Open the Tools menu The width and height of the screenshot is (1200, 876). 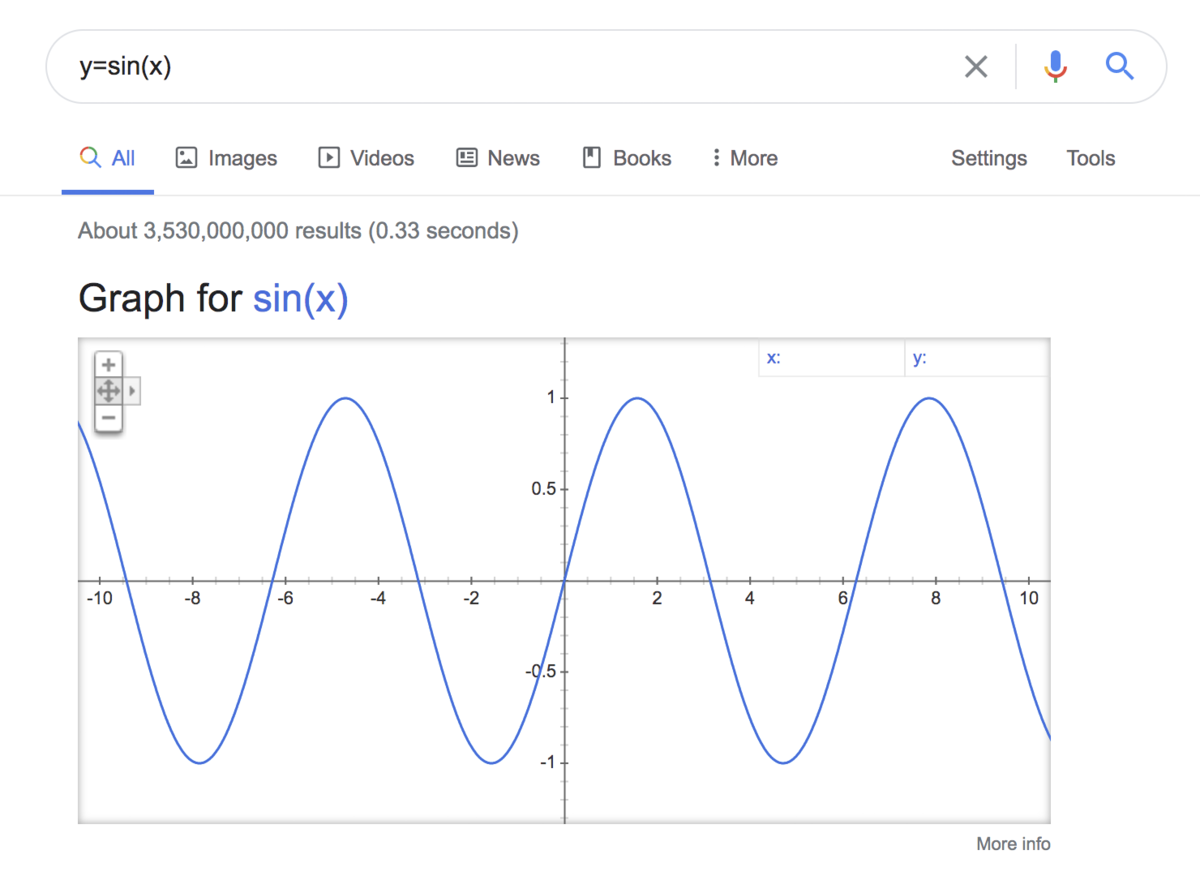(1090, 158)
